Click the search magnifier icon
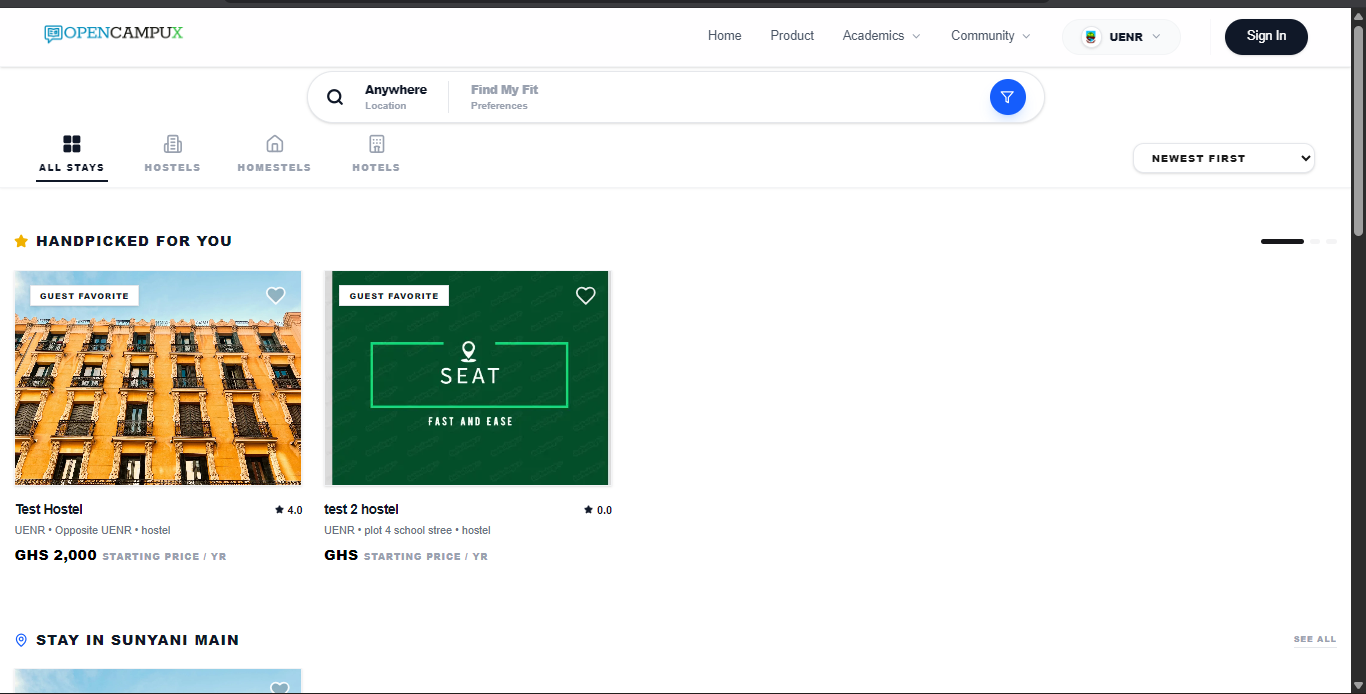This screenshot has width=1366, height=694. click(x=335, y=97)
